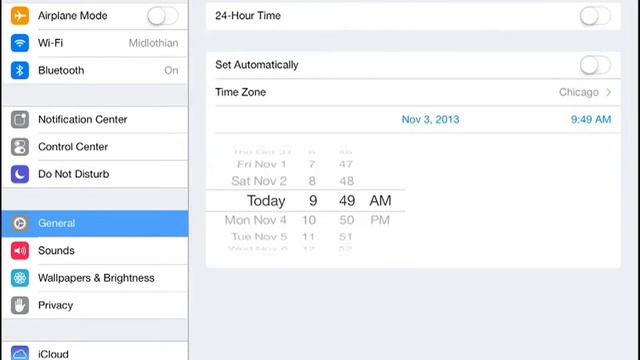Screen dimensions: 640x360
Task: Tap the Airplane Mode orange icon
Action: (x=20, y=16)
